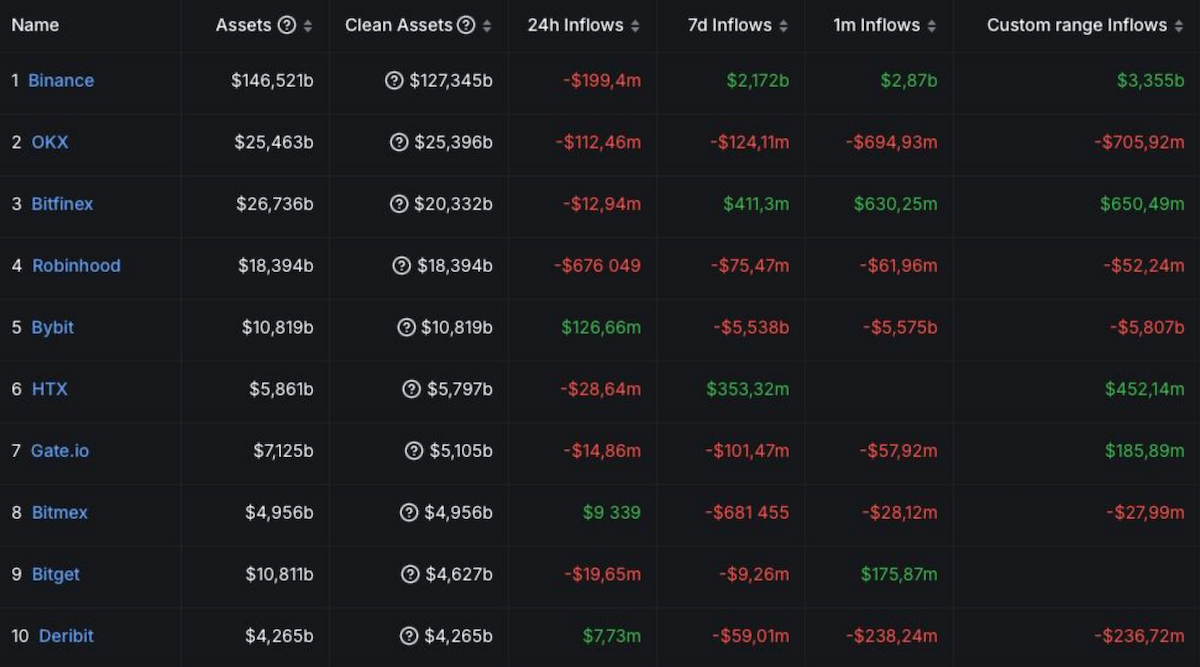Open the Binance exchange link
The height and width of the screenshot is (667, 1200).
(61, 80)
